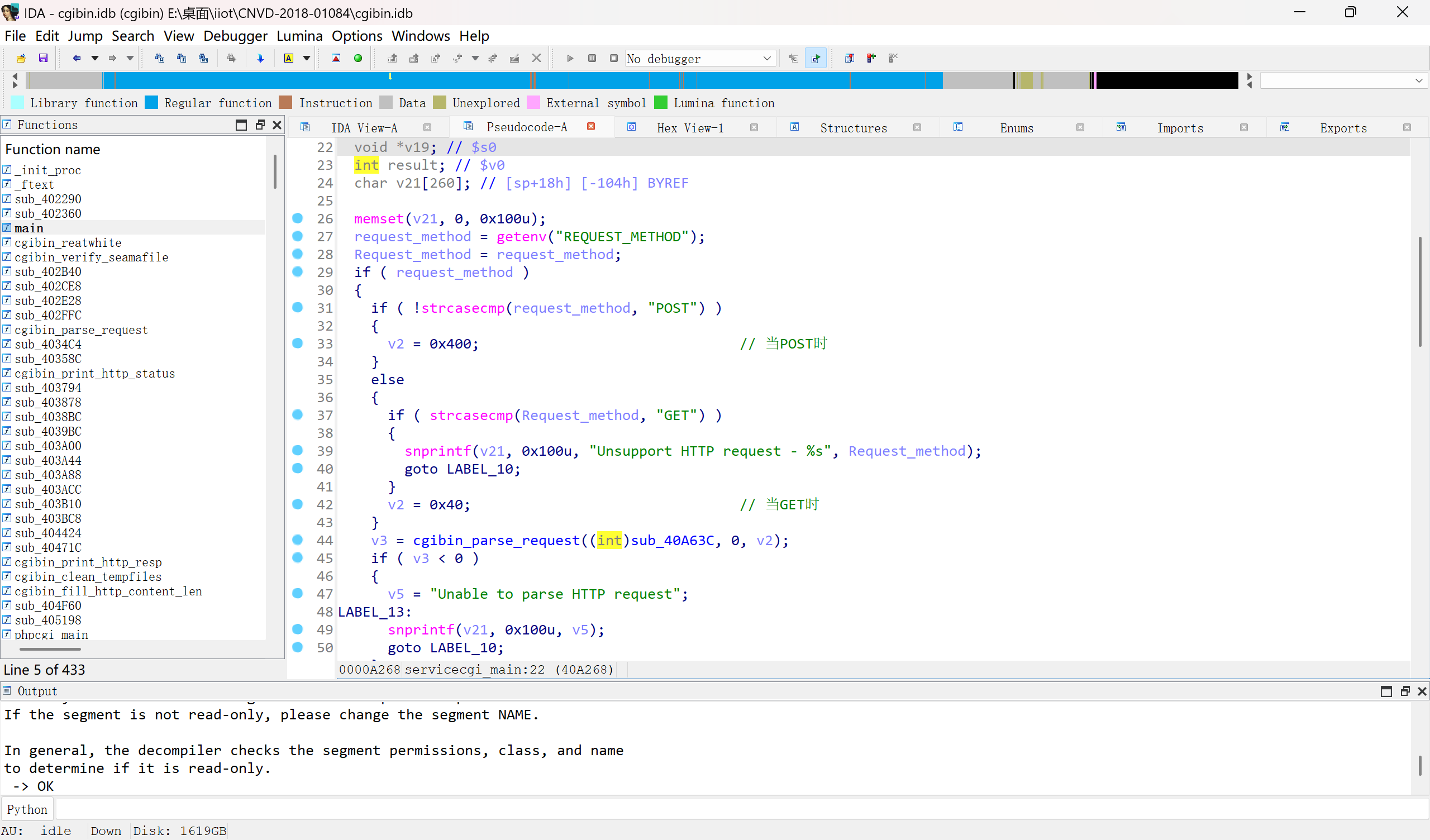
Task: Switch to the IDA View-A tab
Action: click(x=364, y=128)
